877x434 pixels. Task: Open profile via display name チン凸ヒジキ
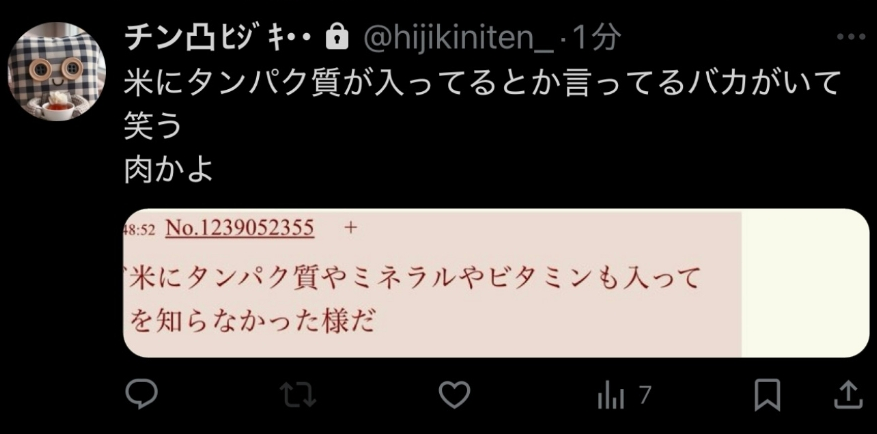point(217,38)
